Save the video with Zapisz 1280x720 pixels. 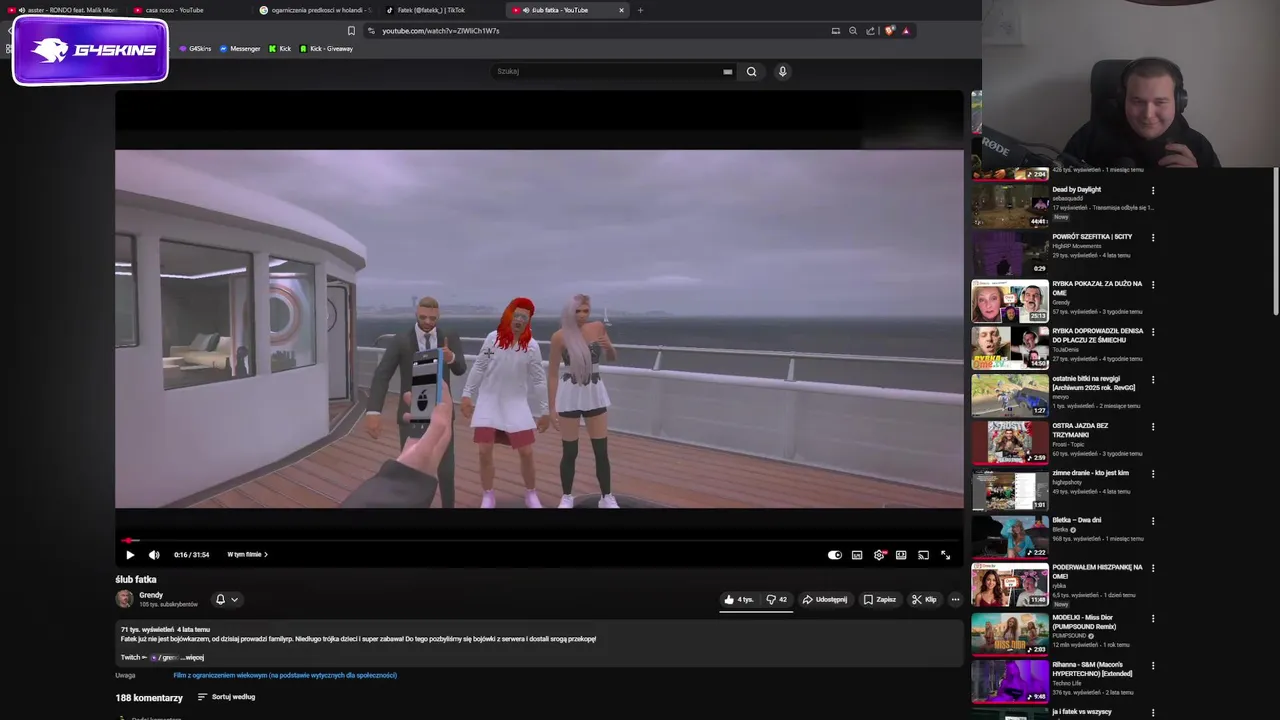880,600
